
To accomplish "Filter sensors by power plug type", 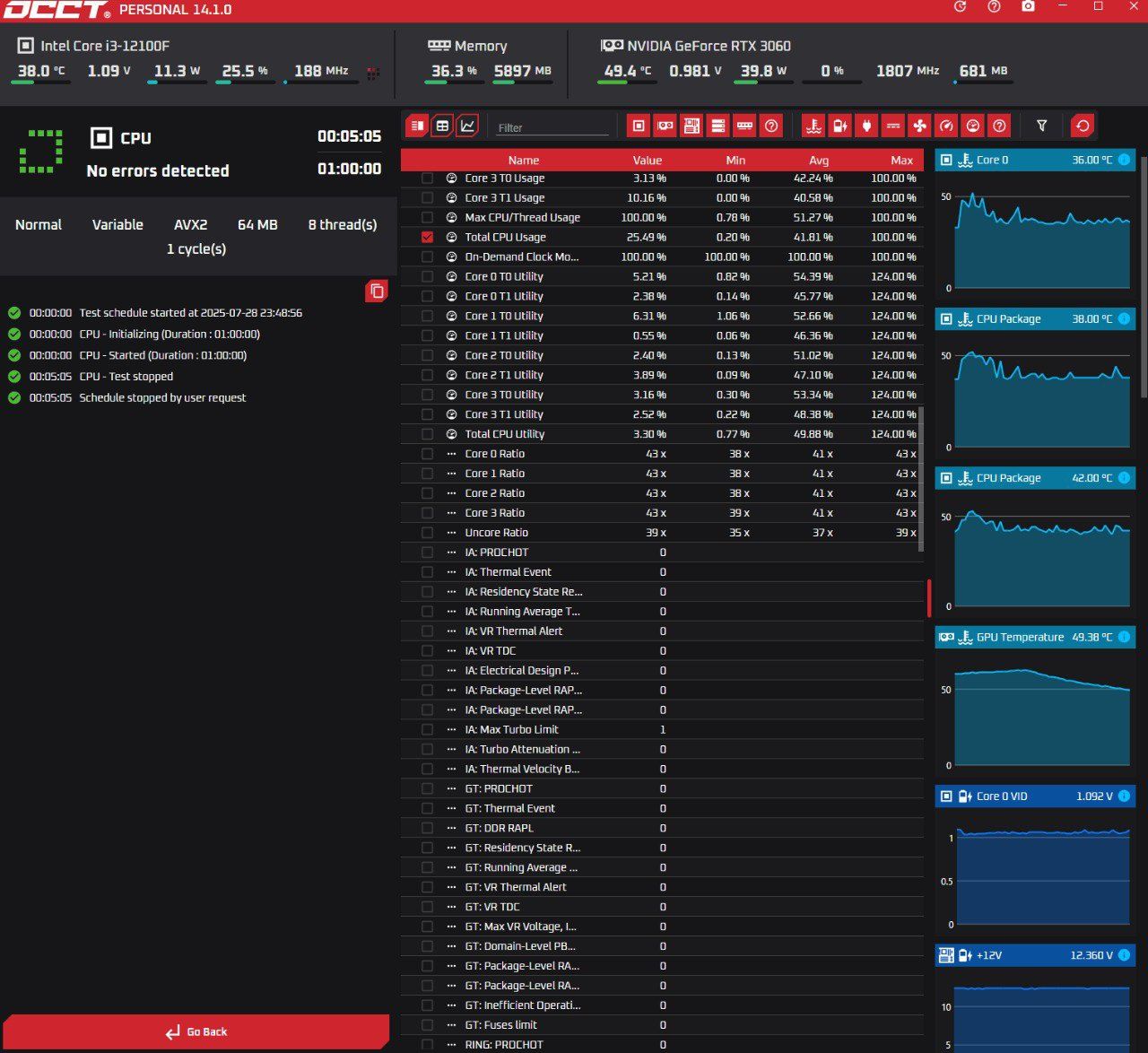I will [866, 126].
